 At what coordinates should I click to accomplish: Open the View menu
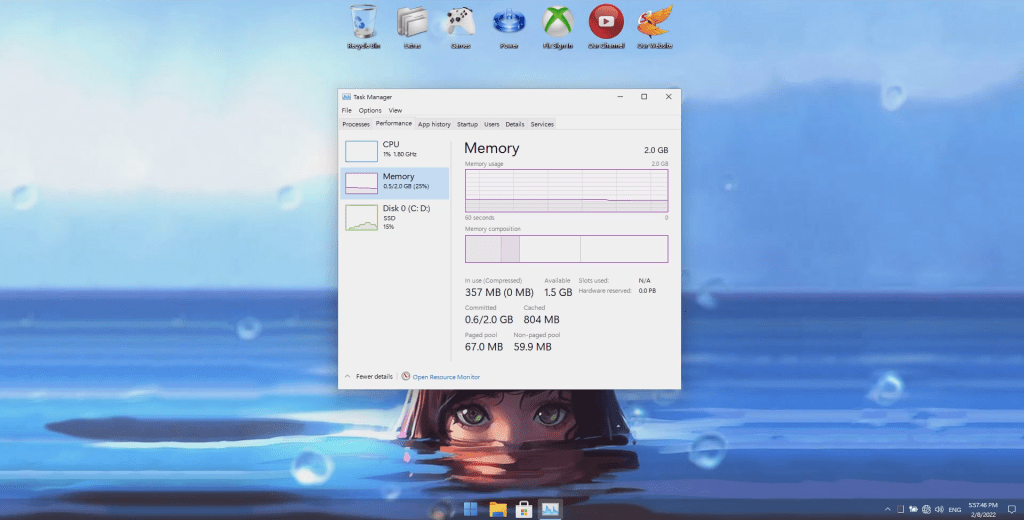395,110
